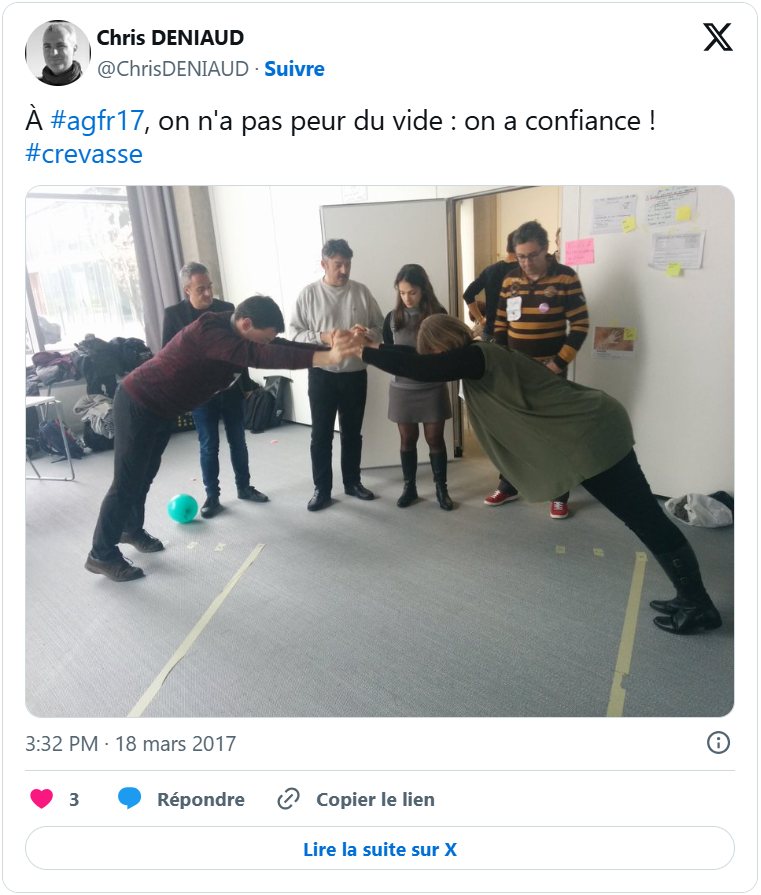The height and width of the screenshot is (895, 761).
Task: Follow the account via Suivre
Action: click(x=294, y=69)
